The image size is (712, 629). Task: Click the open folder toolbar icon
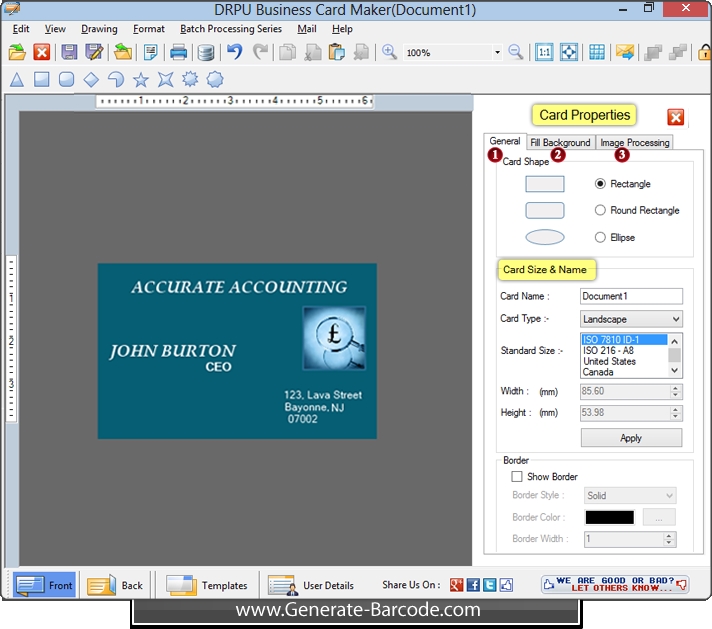tap(17, 52)
